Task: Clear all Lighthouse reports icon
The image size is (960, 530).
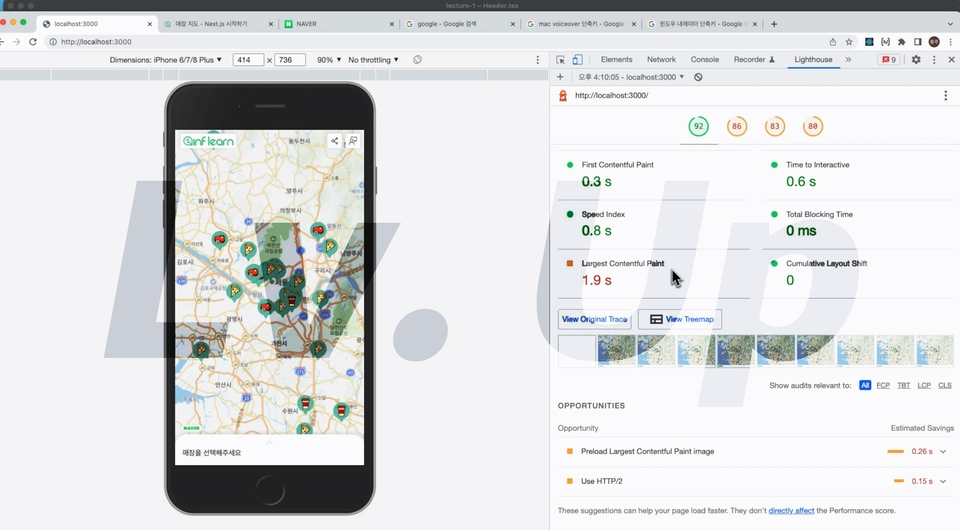Action: (698, 77)
